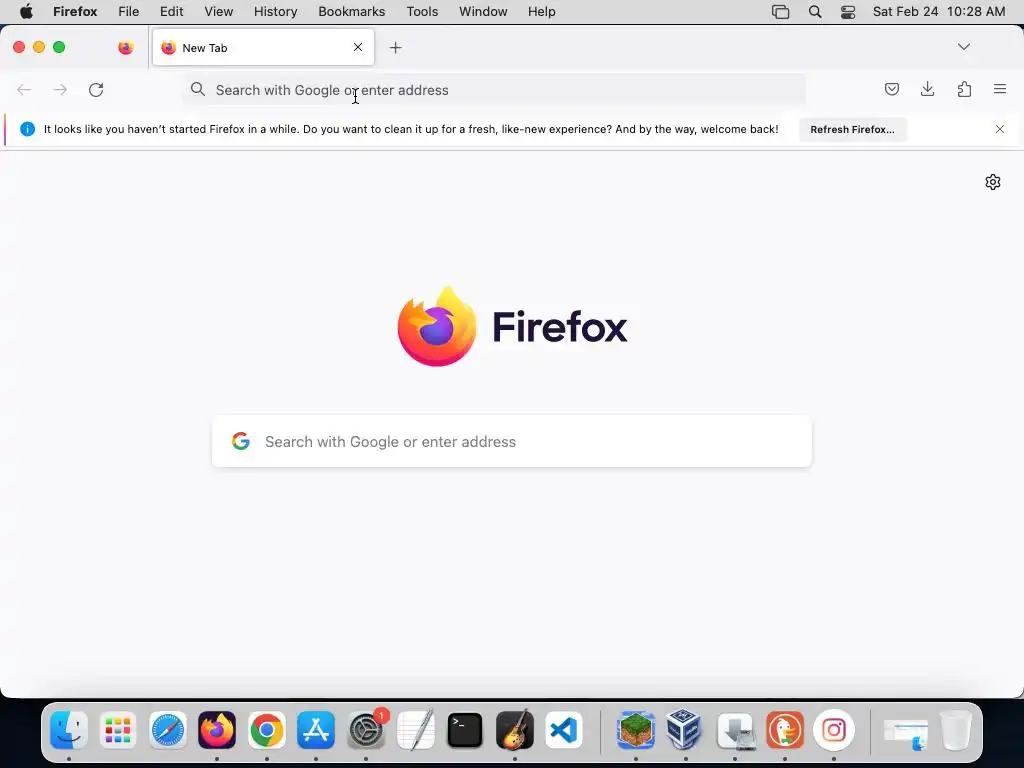Open the File menu
Image resolution: width=1024 pixels, height=768 pixels.
tap(129, 12)
